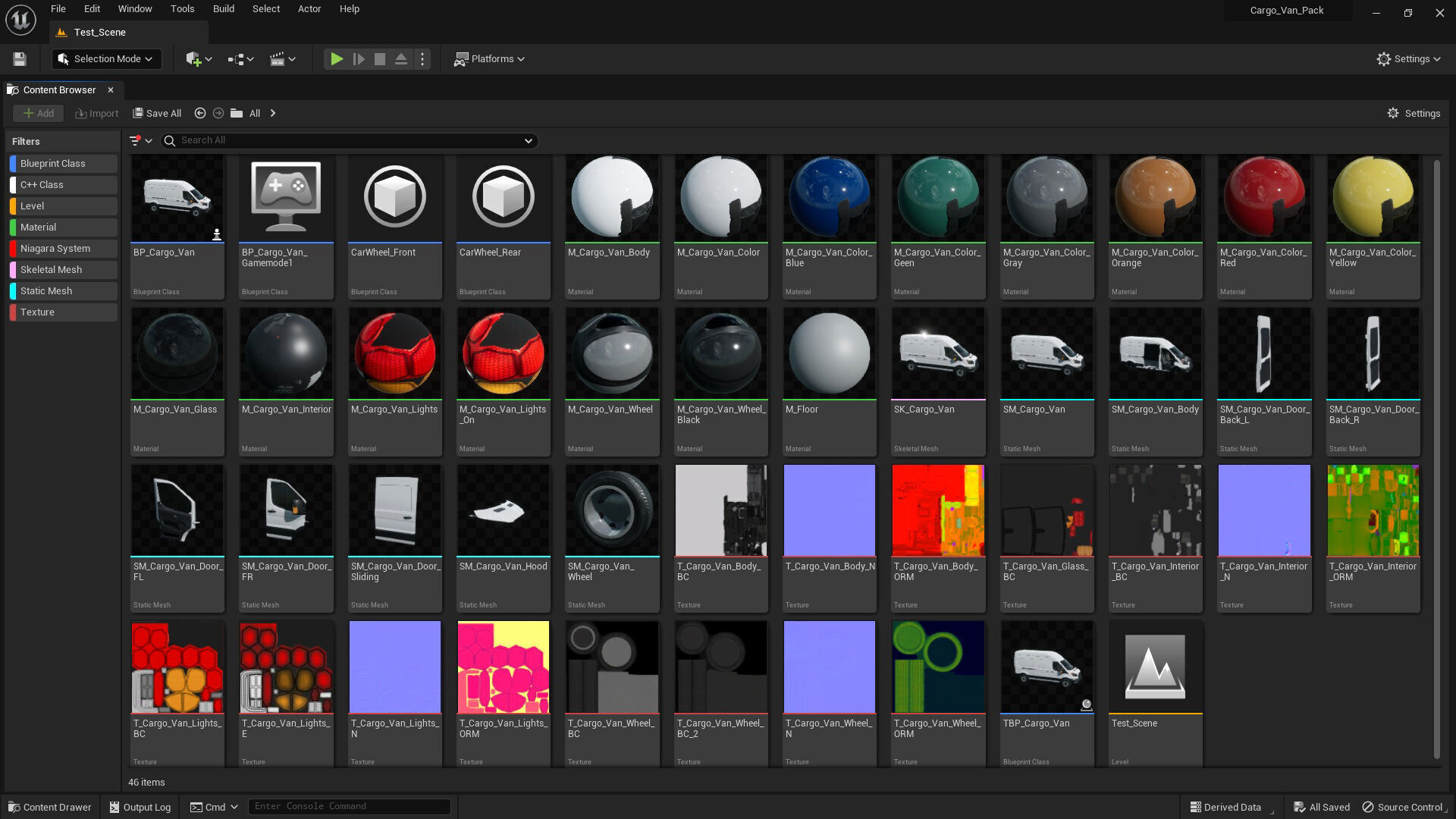Switch to the Test_Scene tab

[100, 32]
